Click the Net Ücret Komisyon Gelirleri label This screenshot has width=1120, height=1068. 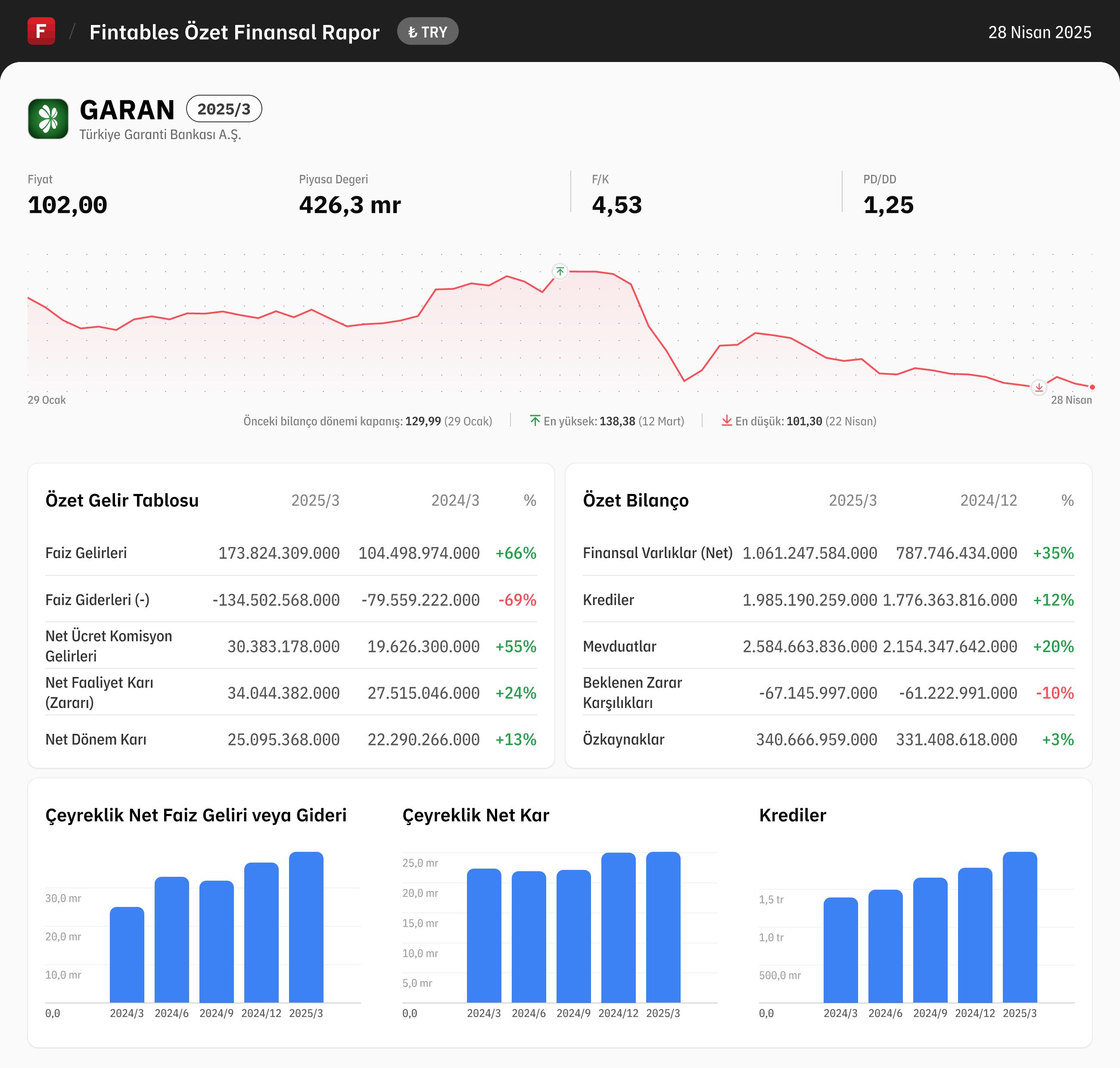(109, 646)
